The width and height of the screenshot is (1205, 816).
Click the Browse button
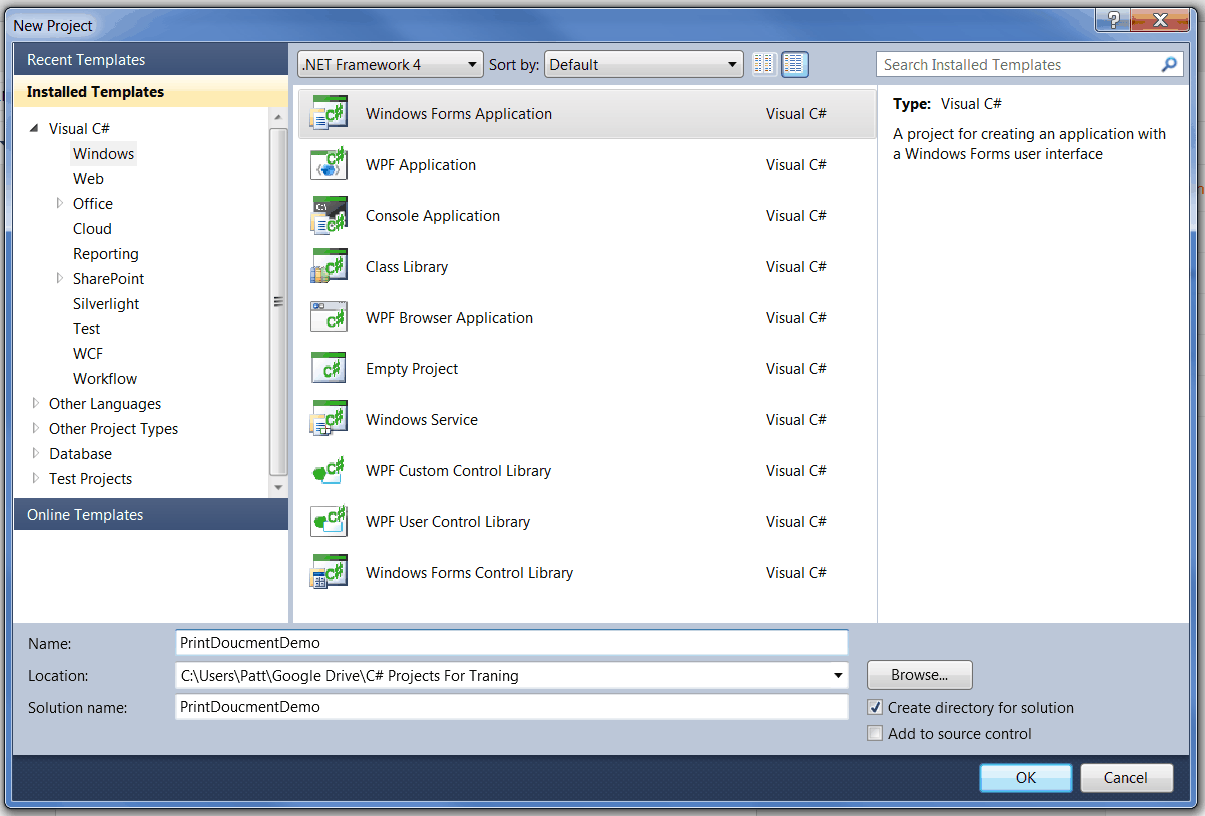pyautogui.click(x=918, y=675)
